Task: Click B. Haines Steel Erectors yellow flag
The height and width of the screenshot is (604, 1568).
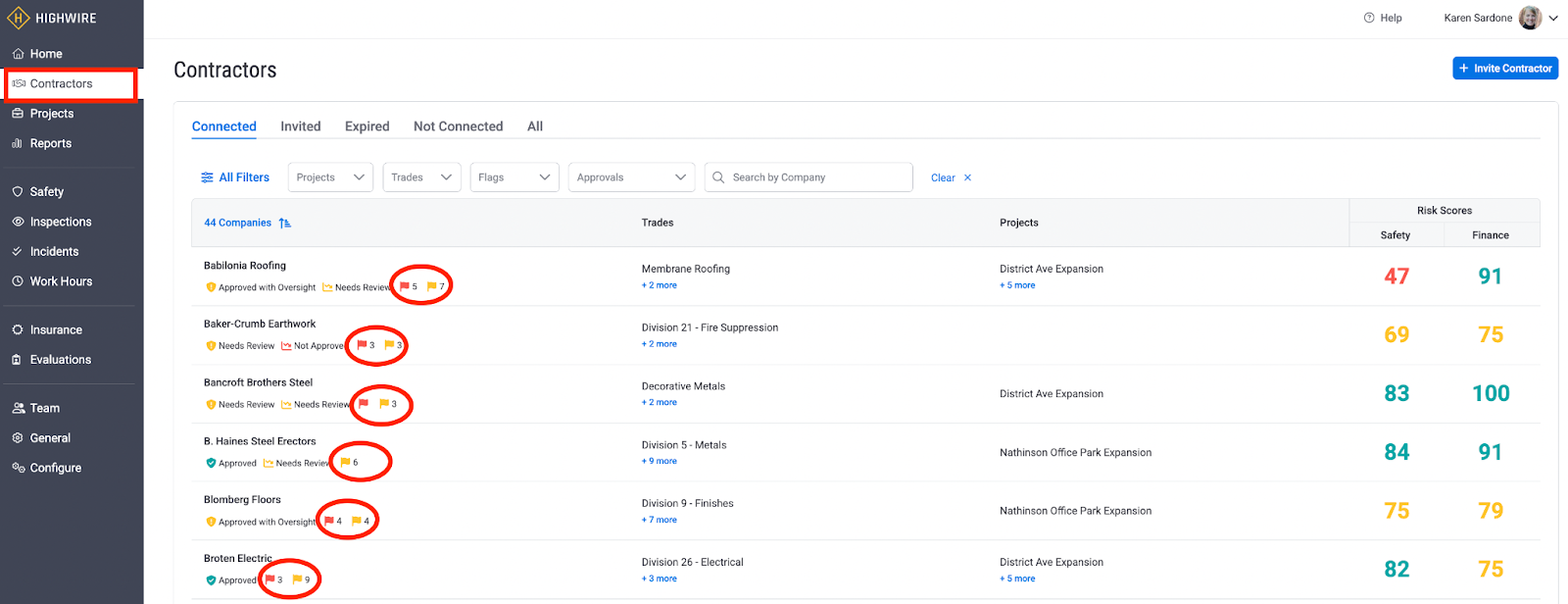Action: [x=349, y=462]
